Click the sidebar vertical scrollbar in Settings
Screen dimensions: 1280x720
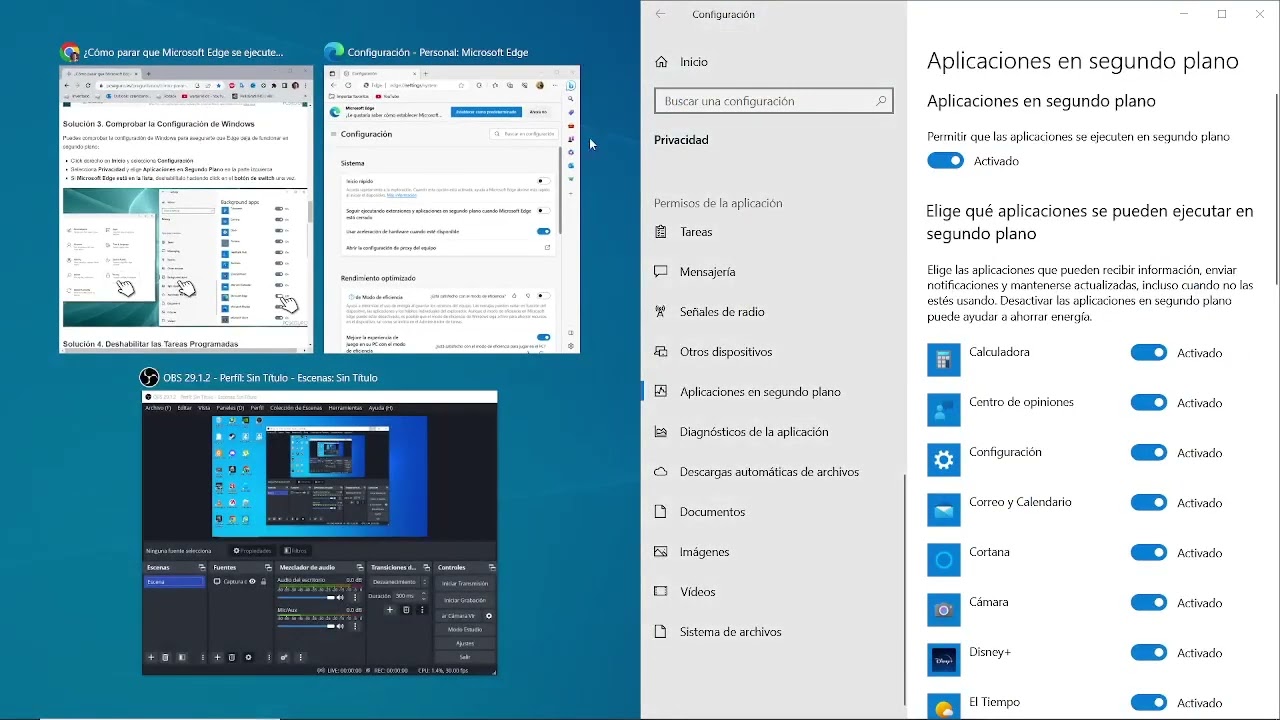click(905, 590)
